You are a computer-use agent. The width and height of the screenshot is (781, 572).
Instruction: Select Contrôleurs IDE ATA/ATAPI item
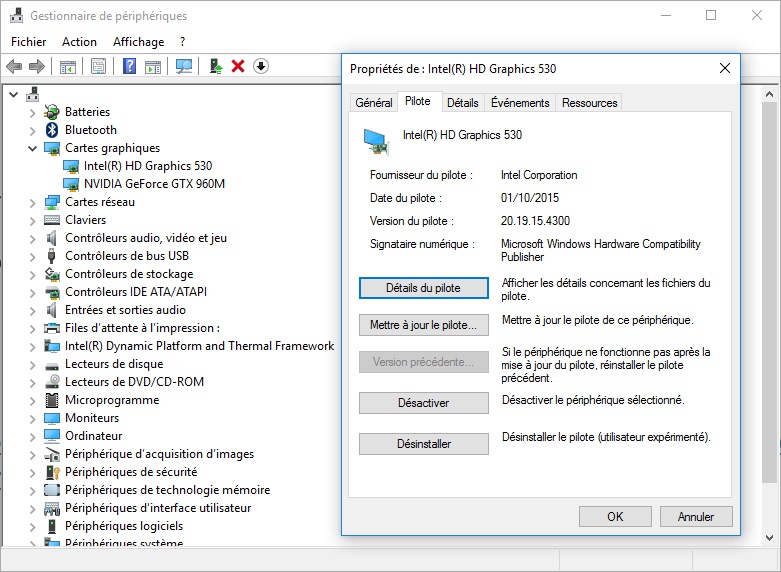click(135, 291)
